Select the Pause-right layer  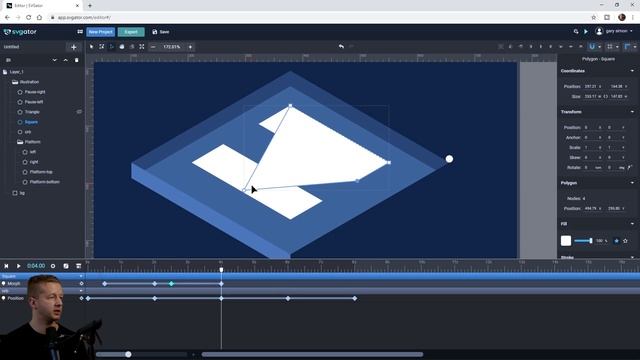(x=35, y=92)
